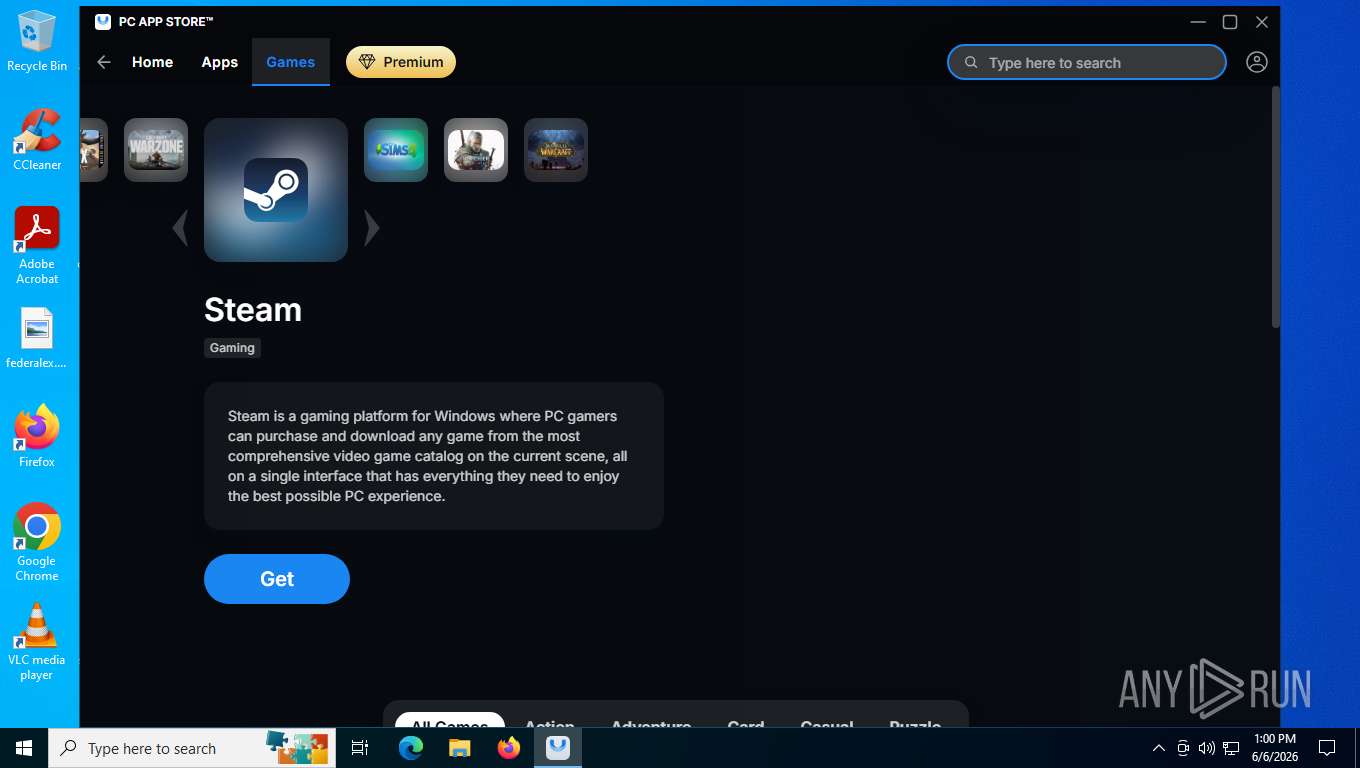Click the Meet Now camera tray icon
This screenshot has height=768, width=1360.
[x=1183, y=748]
